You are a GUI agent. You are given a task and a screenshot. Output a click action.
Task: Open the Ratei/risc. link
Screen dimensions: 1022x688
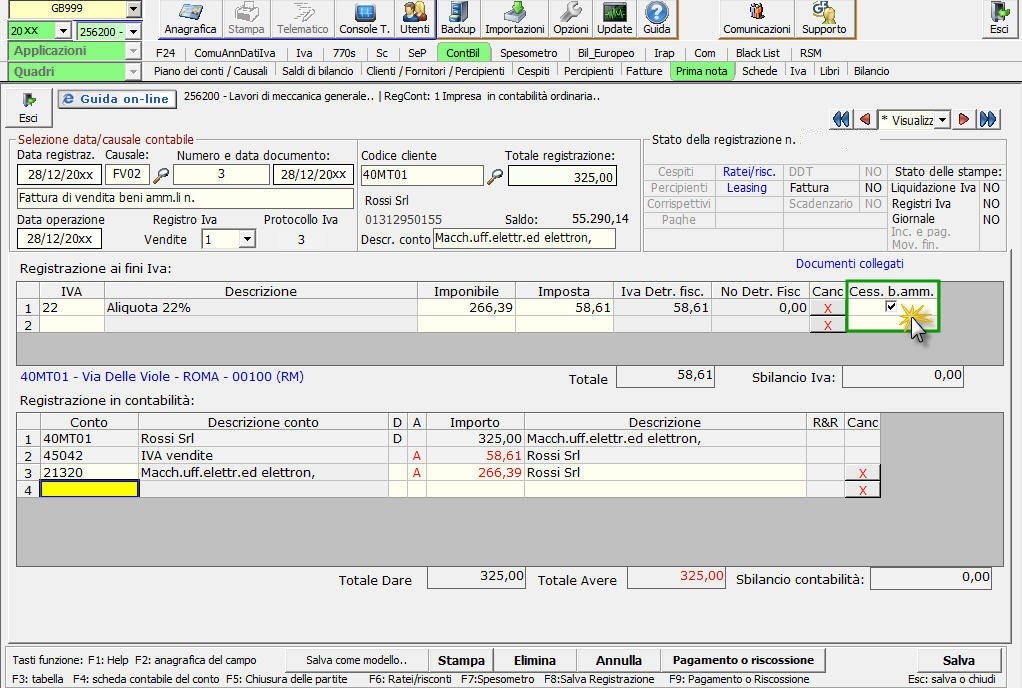point(749,172)
